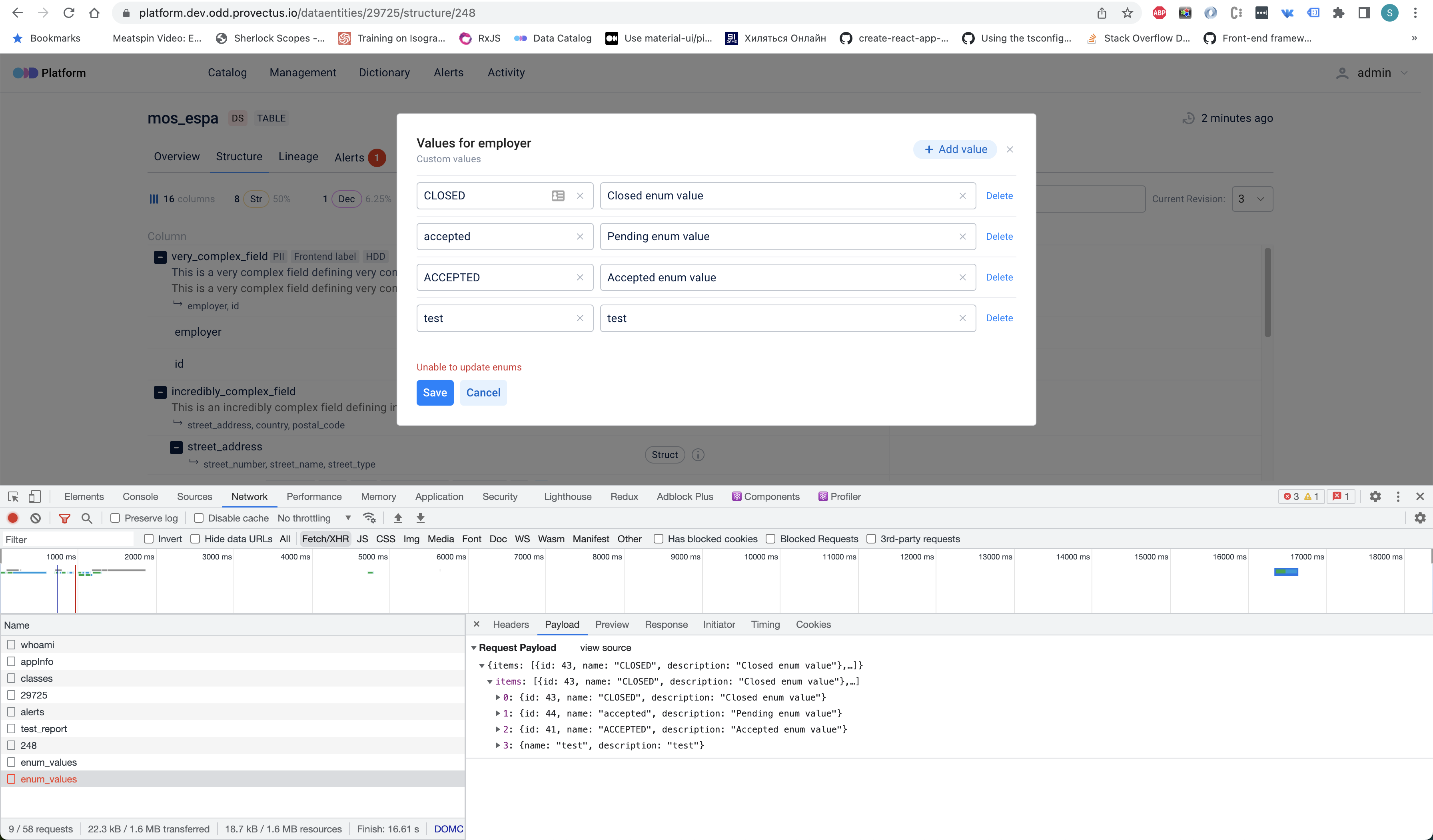Open the Payload tab of the request
Image resolution: width=1433 pixels, height=840 pixels.
tap(561, 624)
